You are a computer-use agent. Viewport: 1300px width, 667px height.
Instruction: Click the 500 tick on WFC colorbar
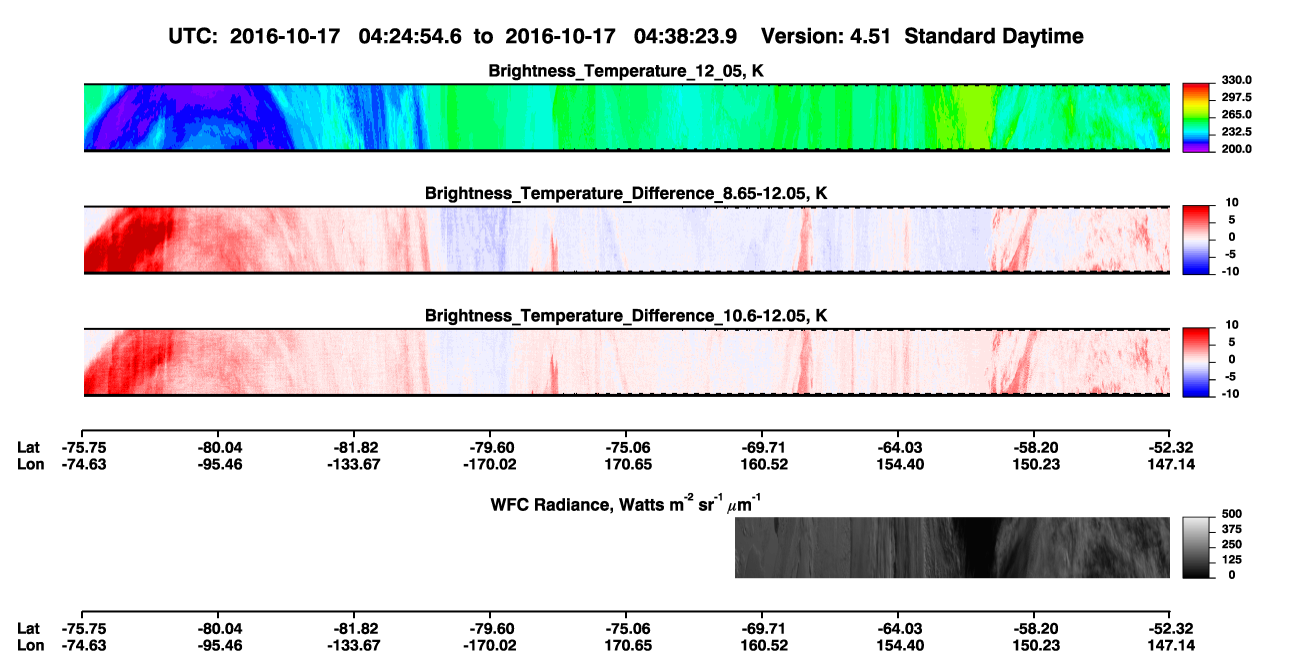pos(1231,513)
